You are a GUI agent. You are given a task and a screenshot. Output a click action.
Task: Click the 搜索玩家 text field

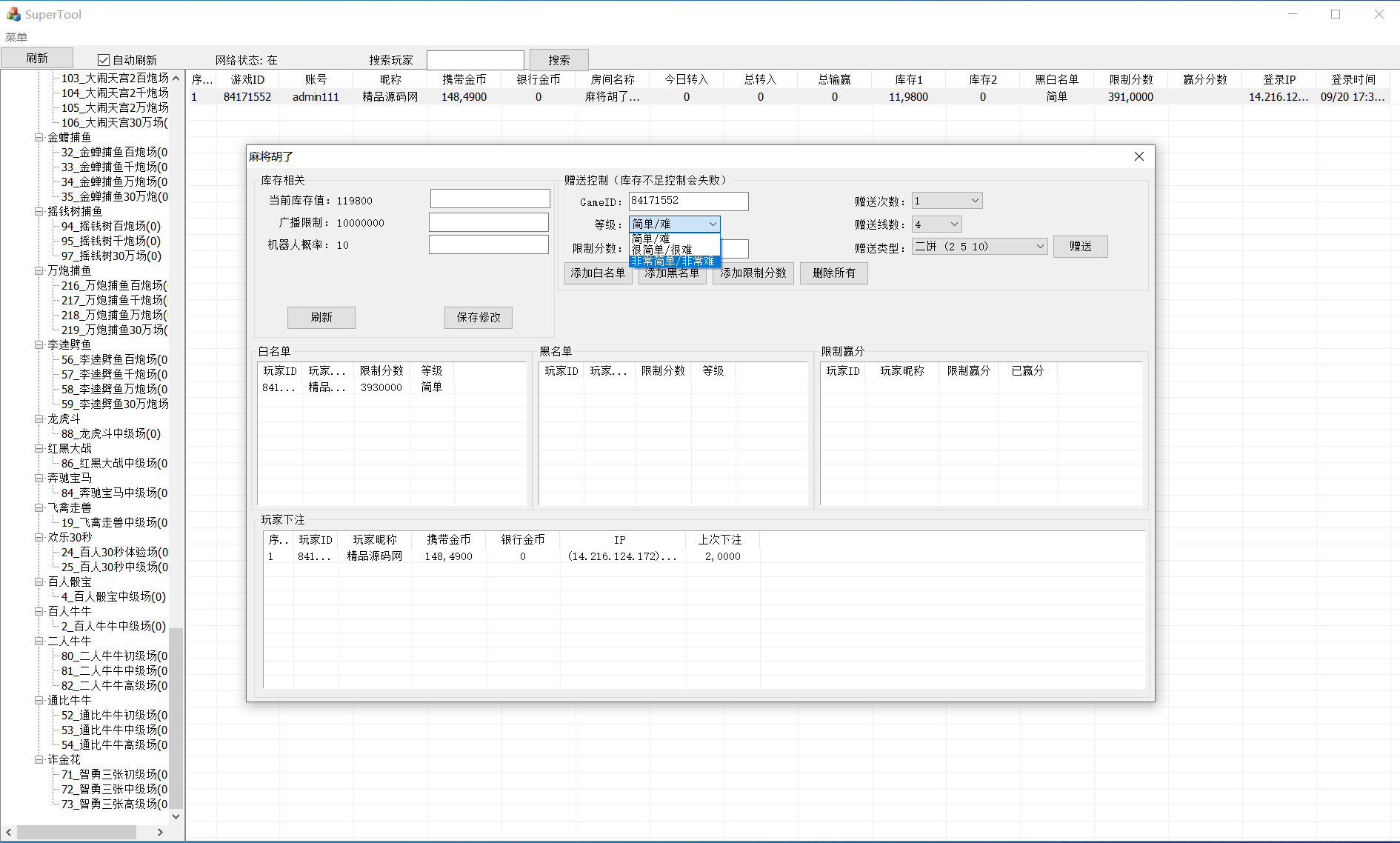(x=475, y=60)
